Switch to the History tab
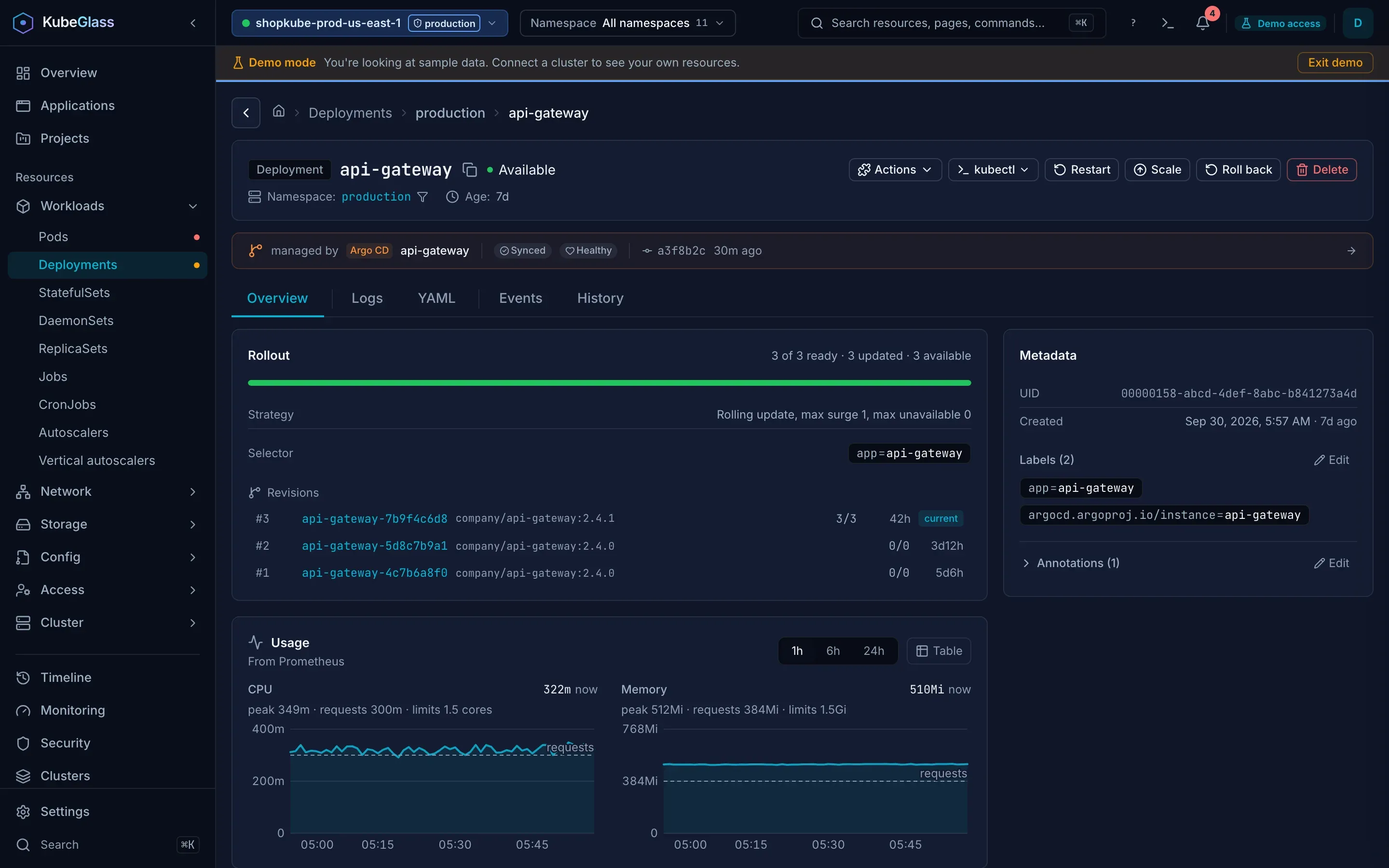The width and height of the screenshot is (1389, 868). pos(600,298)
